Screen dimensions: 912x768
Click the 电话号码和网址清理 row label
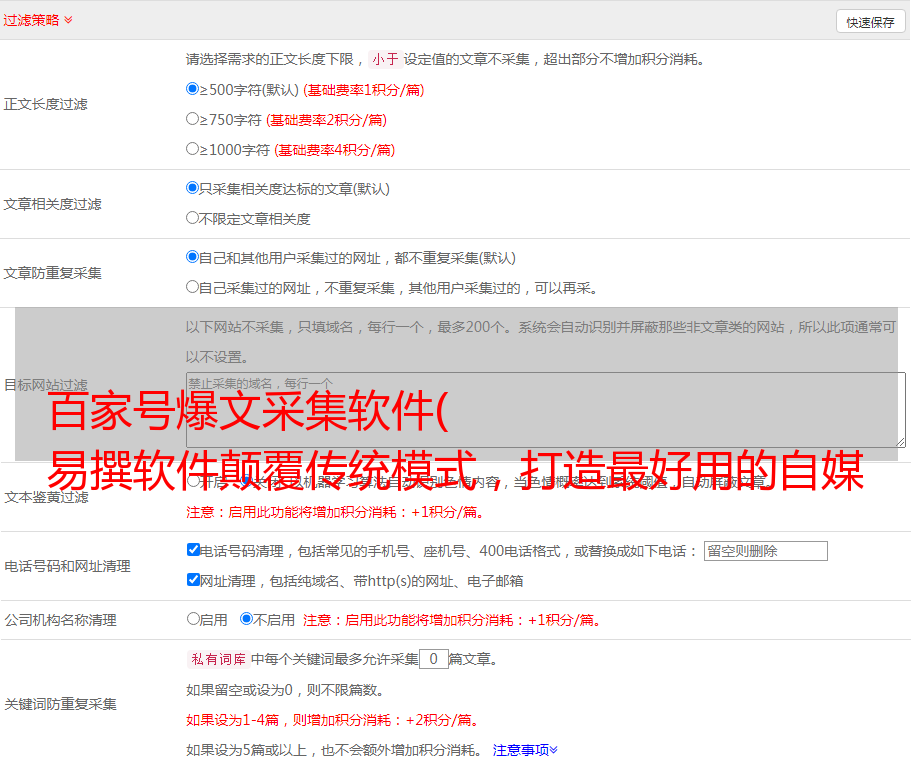pyautogui.click(x=67, y=566)
